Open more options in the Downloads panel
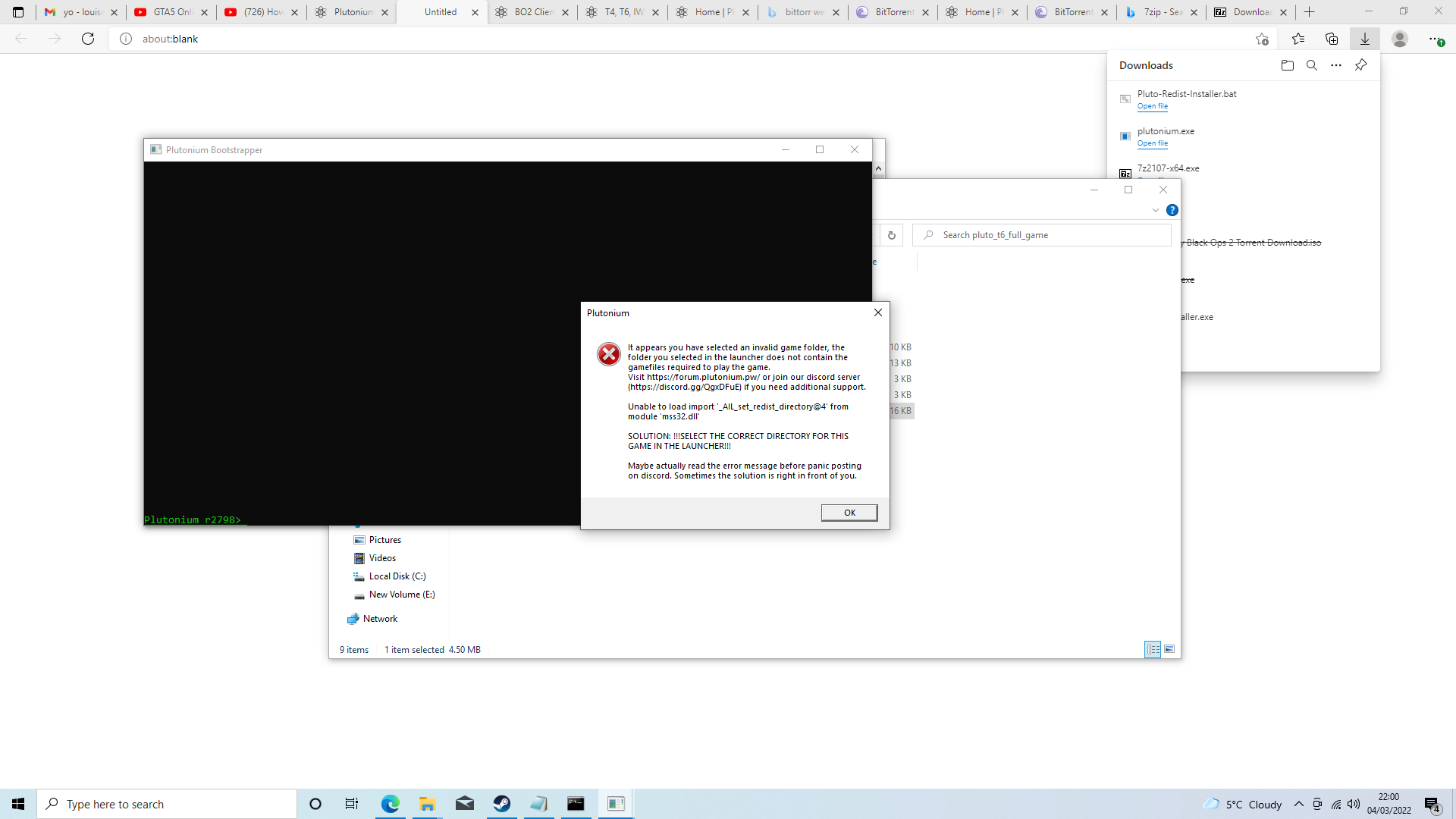The width and height of the screenshot is (1456, 819). tap(1336, 65)
